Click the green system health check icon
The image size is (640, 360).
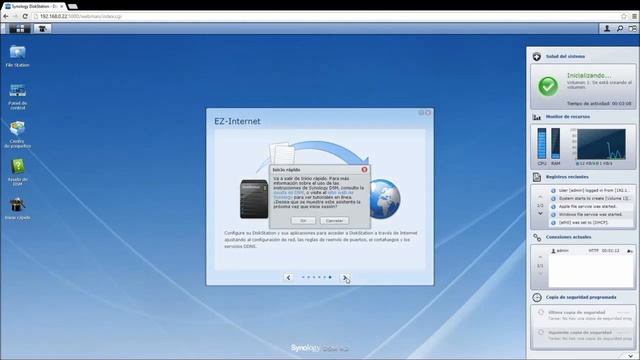coord(548,86)
